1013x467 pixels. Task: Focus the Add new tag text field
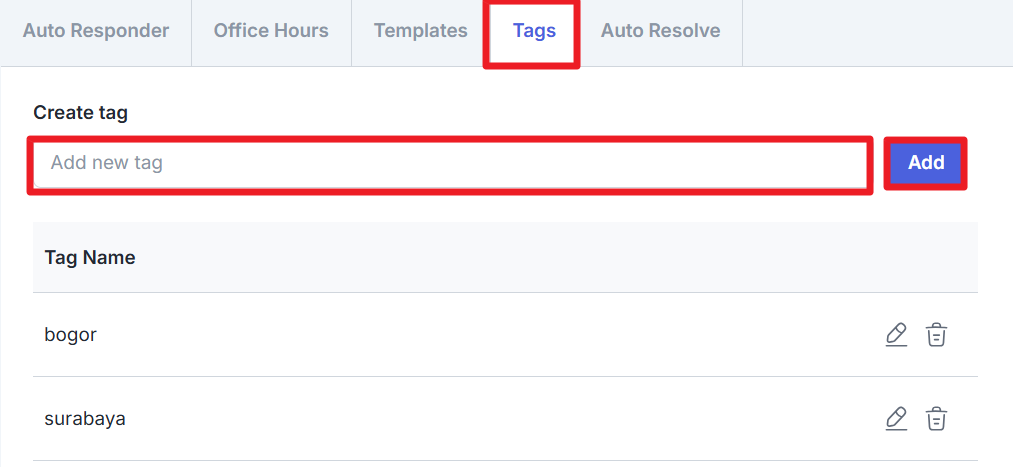pyautogui.click(x=450, y=163)
